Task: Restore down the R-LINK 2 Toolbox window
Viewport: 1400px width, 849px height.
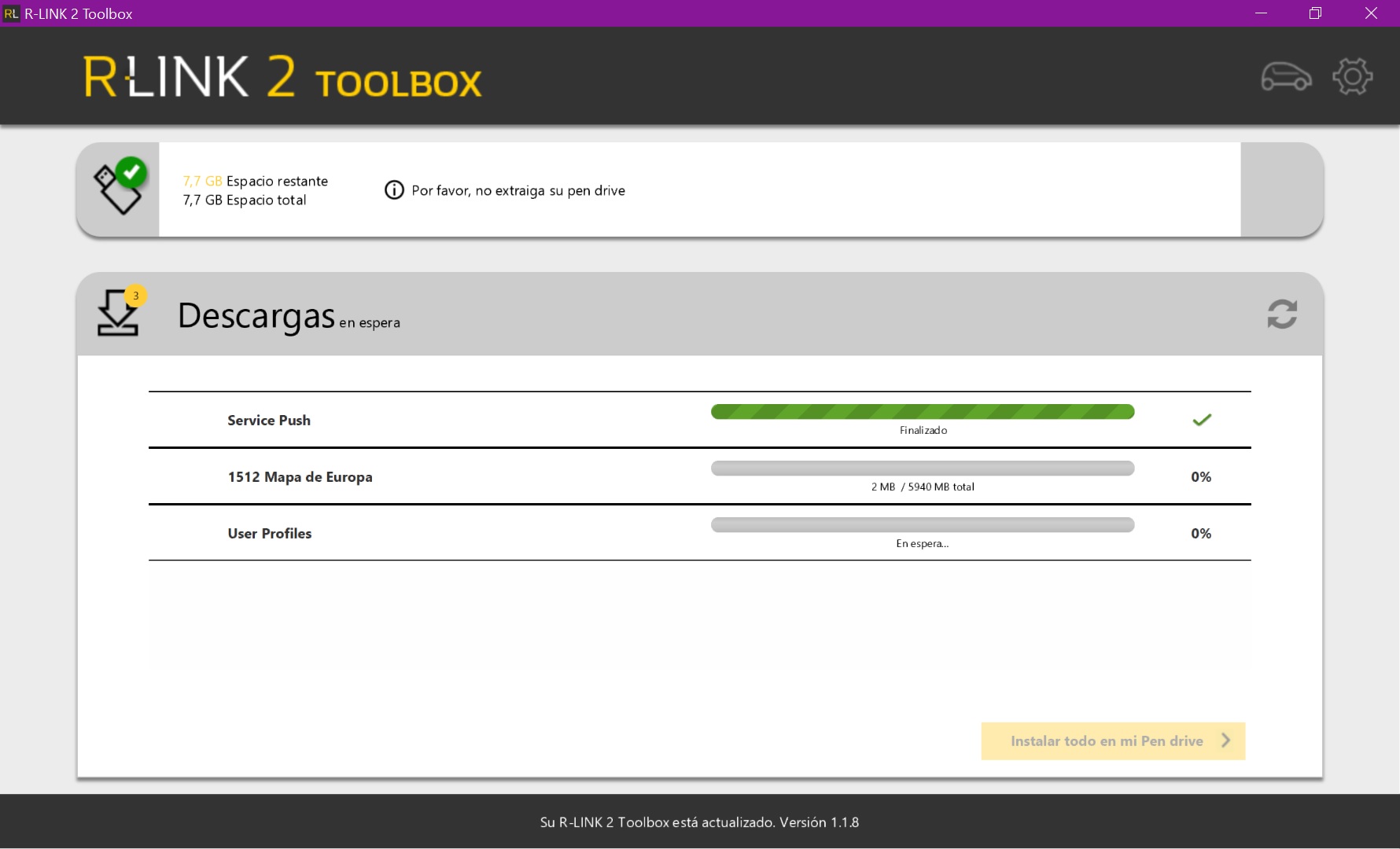Action: tap(1315, 13)
